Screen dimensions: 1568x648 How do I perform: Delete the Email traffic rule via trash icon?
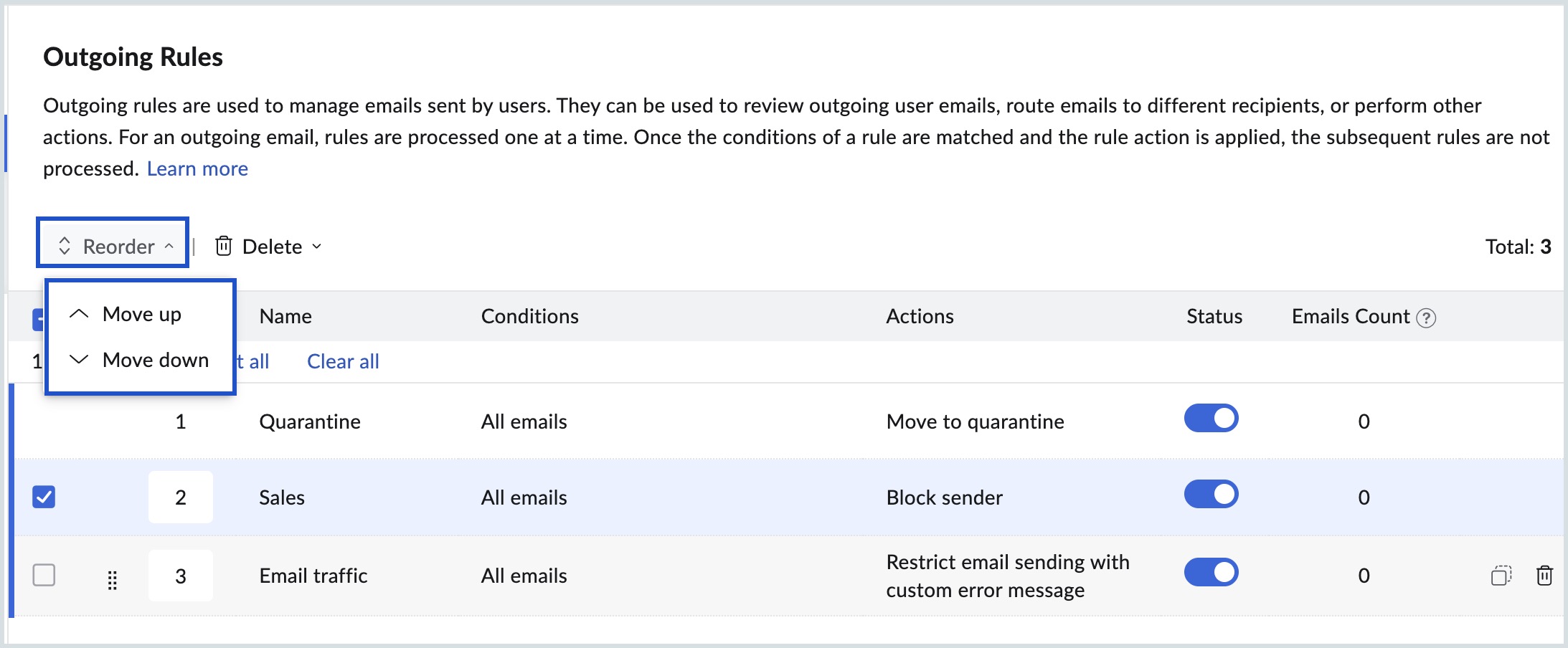pyautogui.click(x=1544, y=575)
